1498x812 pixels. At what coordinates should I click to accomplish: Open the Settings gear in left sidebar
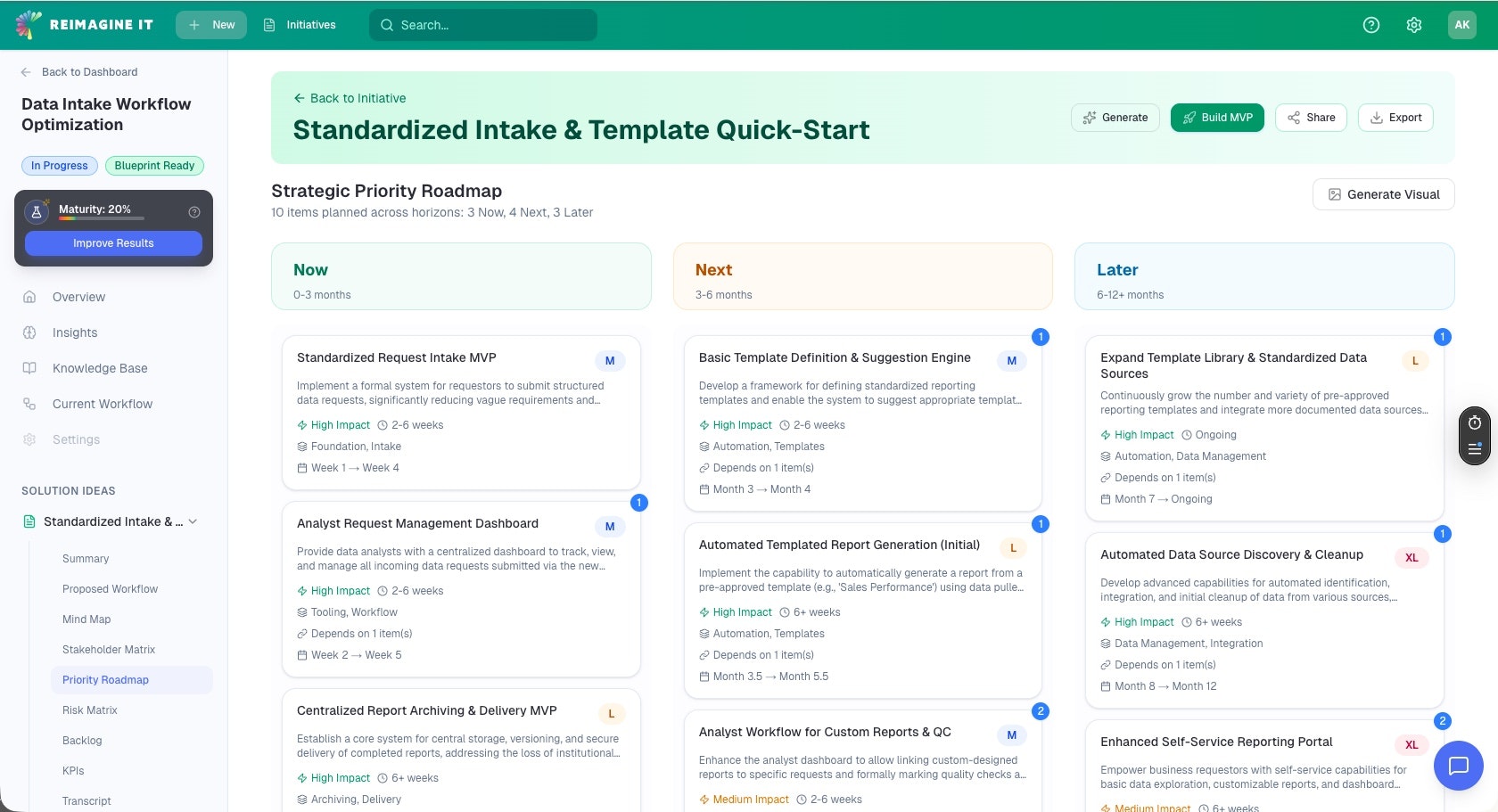click(27, 439)
